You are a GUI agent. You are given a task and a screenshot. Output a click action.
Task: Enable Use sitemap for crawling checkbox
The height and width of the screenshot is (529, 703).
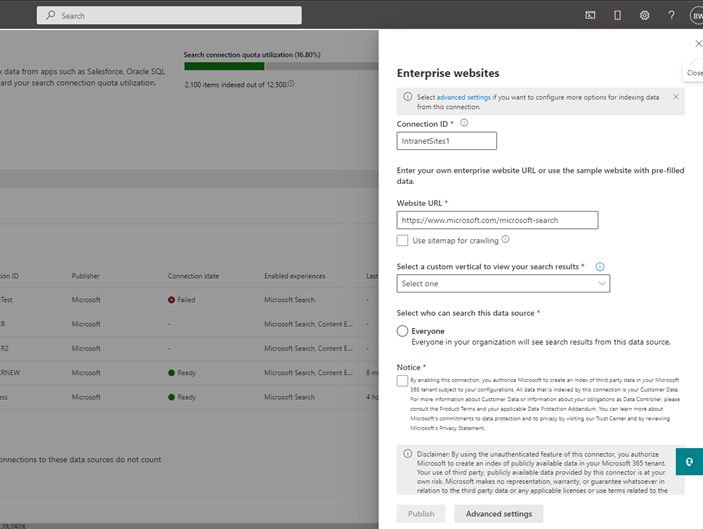(x=402, y=240)
